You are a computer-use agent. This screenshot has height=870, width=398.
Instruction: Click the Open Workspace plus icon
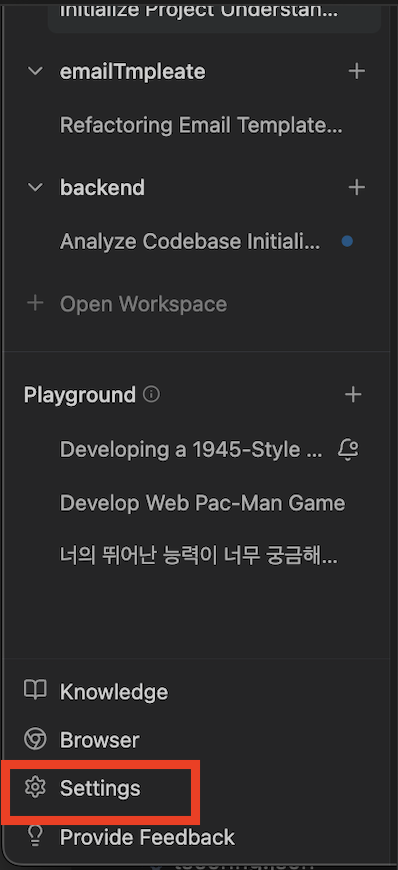[x=36, y=304]
